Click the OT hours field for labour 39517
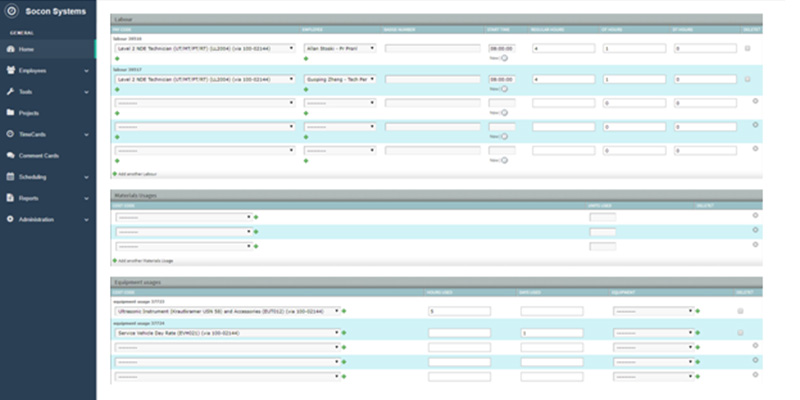The image size is (800, 400). (634, 79)
